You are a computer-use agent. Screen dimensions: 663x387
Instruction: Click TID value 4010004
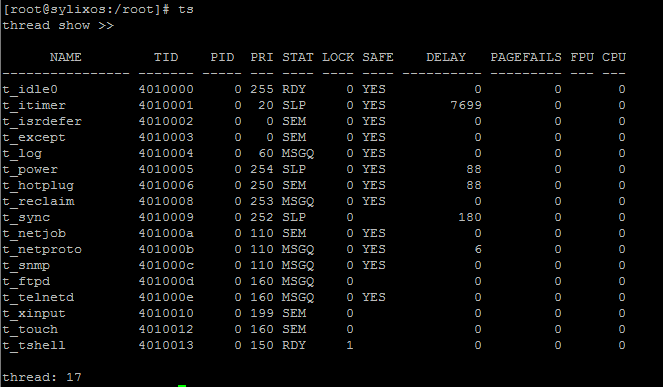(x=166, y=154)
